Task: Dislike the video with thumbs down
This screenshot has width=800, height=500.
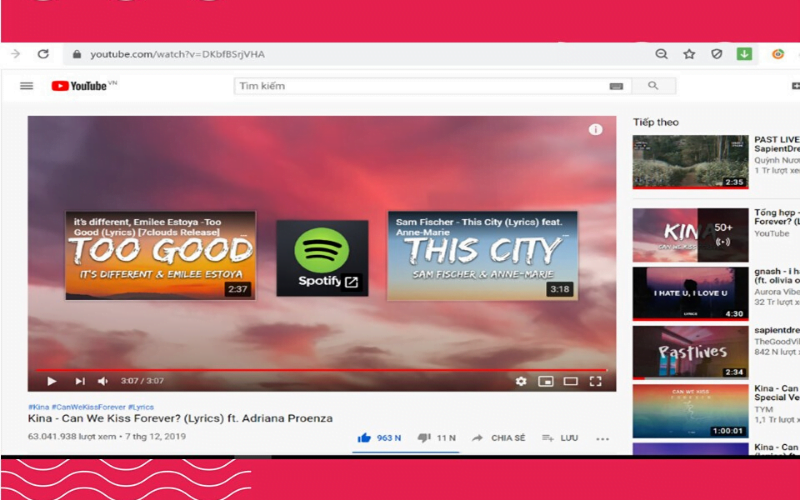Action: pos(437,438)
